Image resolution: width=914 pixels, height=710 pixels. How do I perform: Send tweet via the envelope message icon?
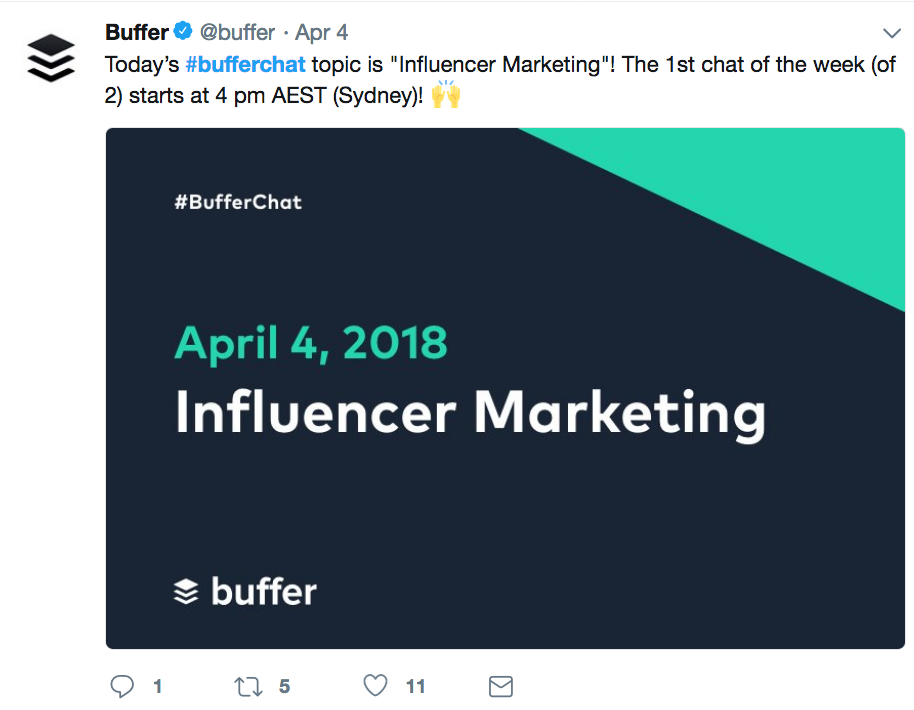click(500, 686)
